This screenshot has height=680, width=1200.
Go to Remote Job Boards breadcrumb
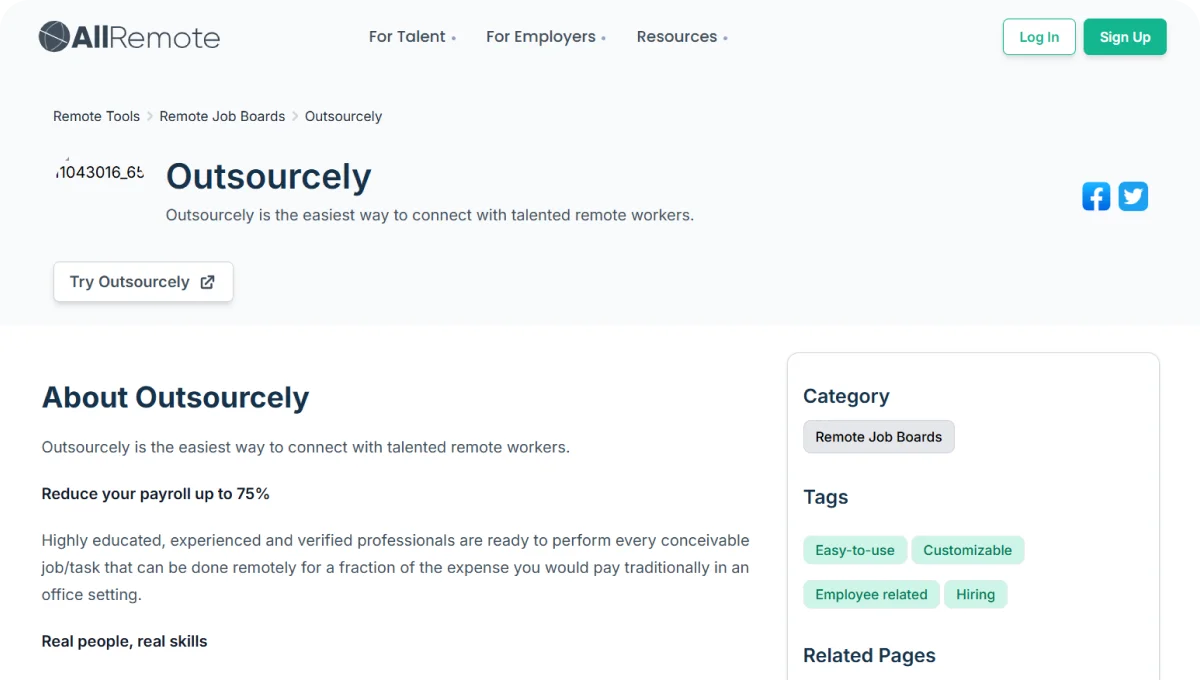(222, 116)
